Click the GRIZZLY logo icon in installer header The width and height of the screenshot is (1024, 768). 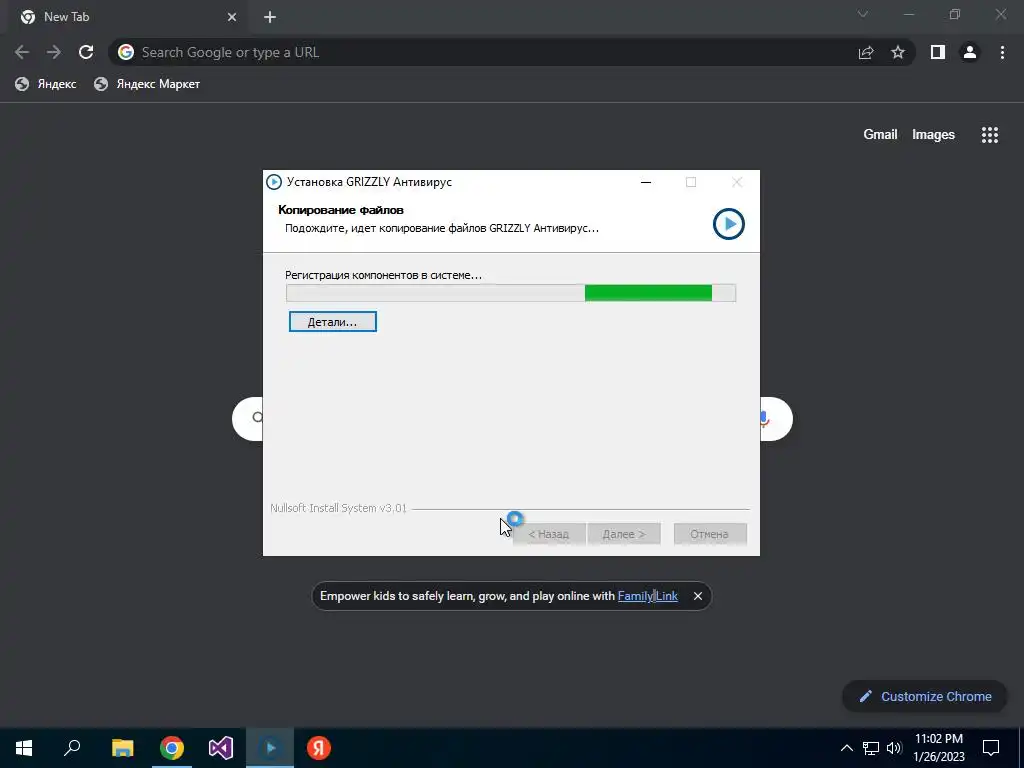tap(728, 224)
